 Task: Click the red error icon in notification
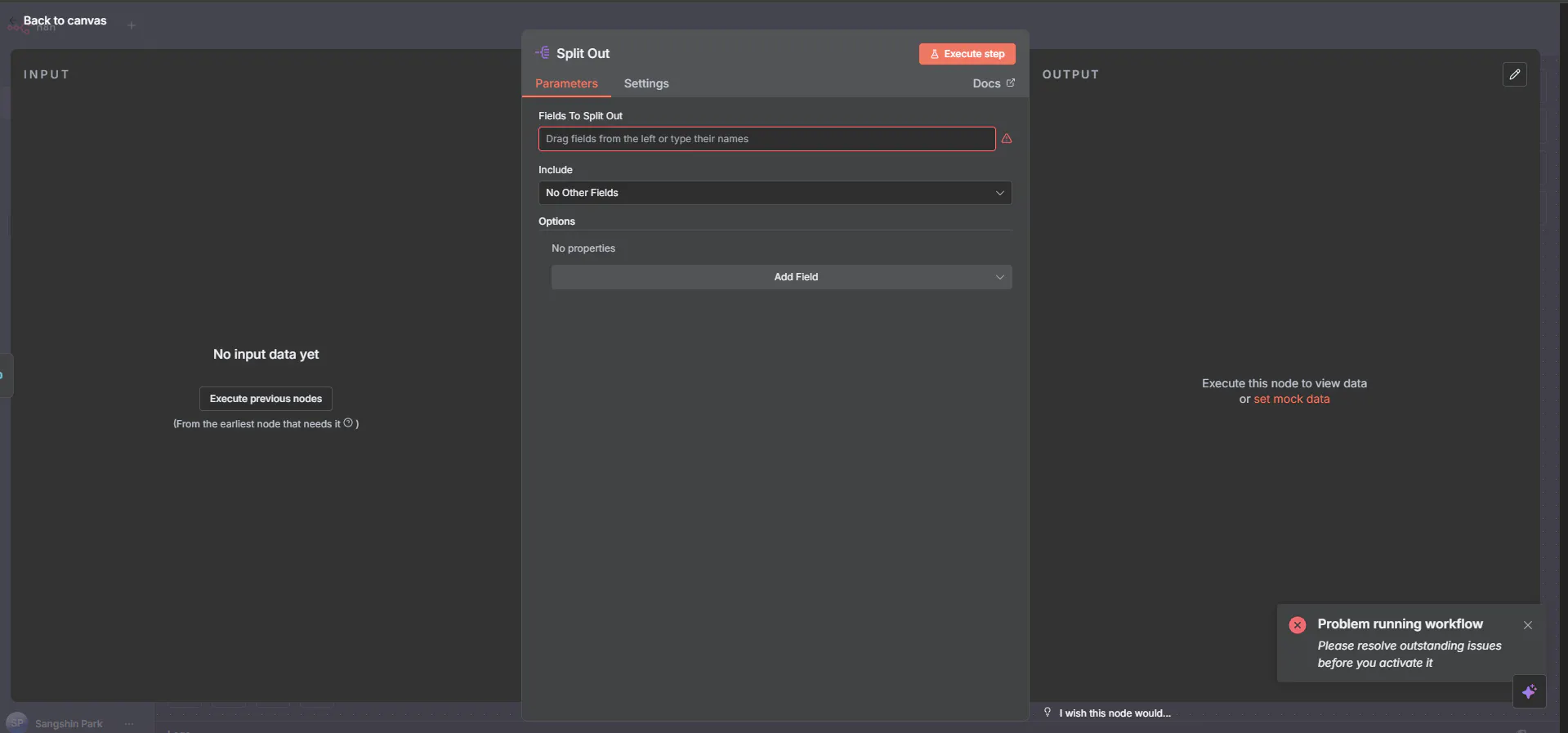click(x=1297, y=625)
